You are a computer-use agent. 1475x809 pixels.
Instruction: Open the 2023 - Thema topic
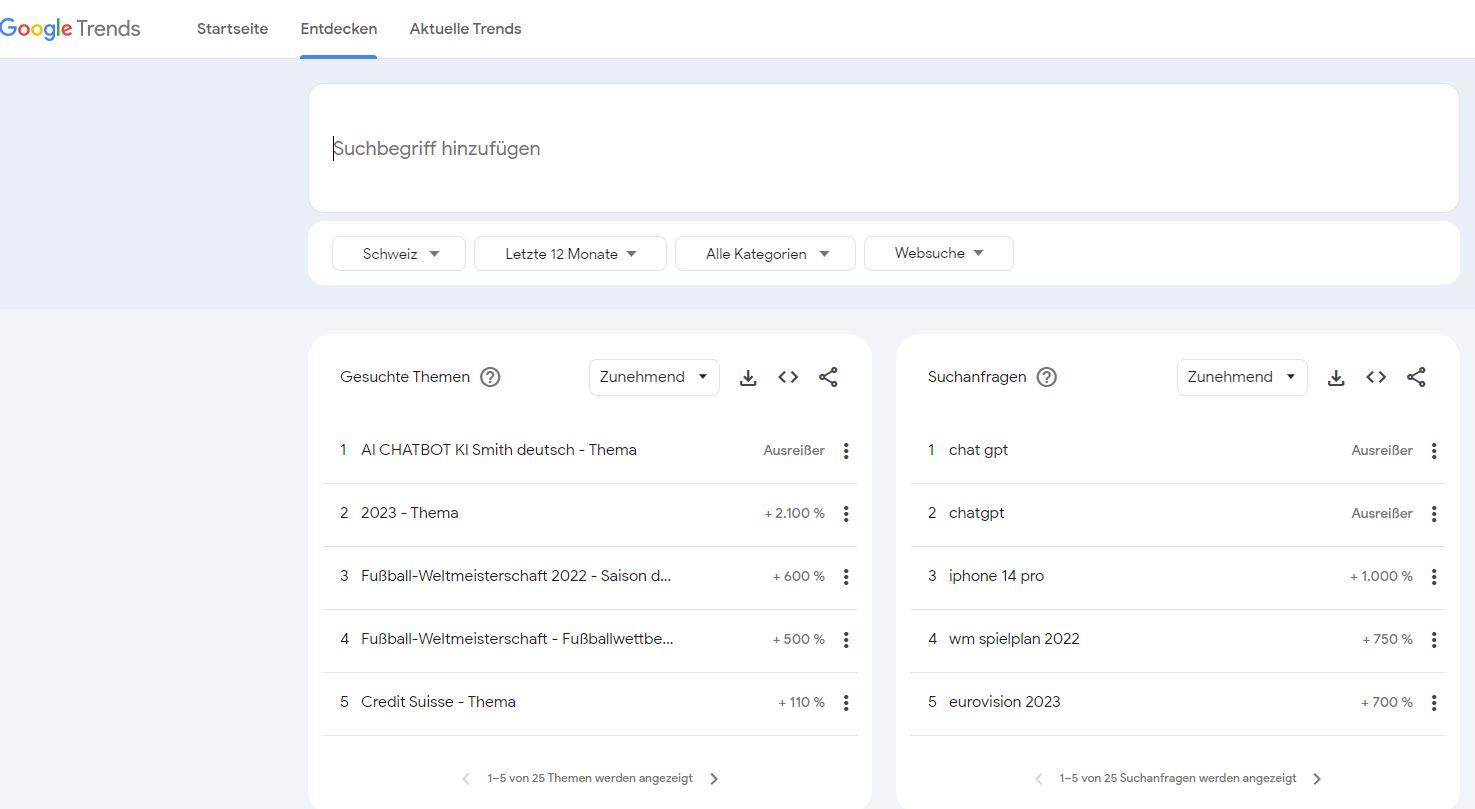coord(410,513)
